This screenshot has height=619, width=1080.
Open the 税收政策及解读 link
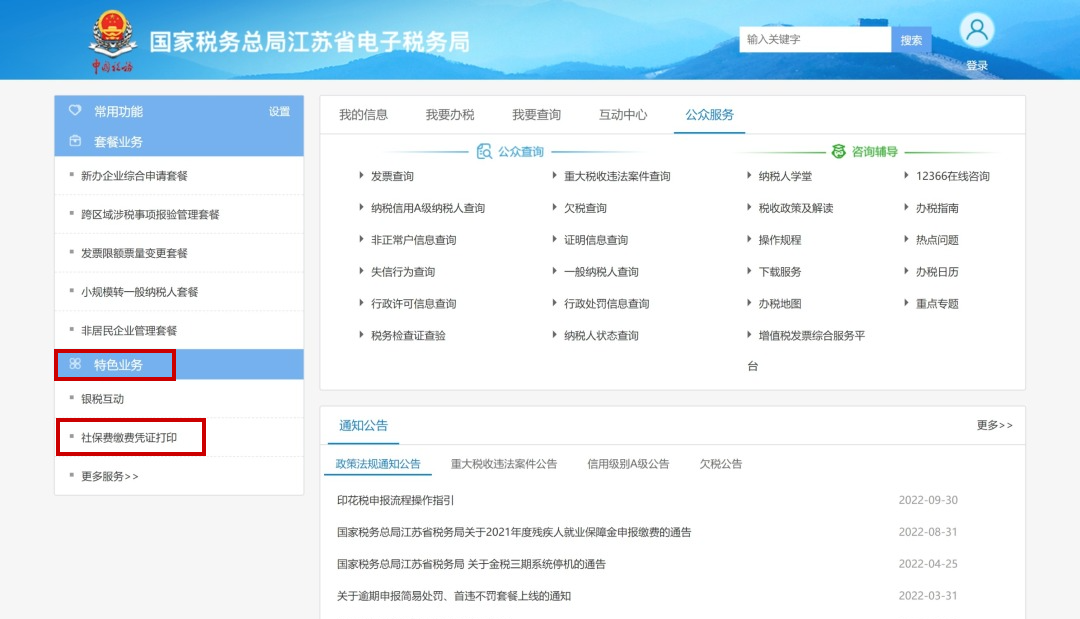(796, 208)
